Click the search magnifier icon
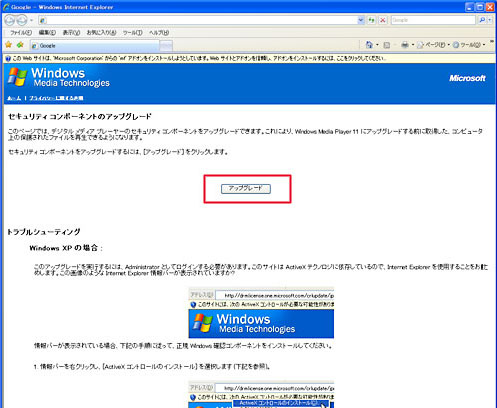The image size is (497, 408). (482, 20)
